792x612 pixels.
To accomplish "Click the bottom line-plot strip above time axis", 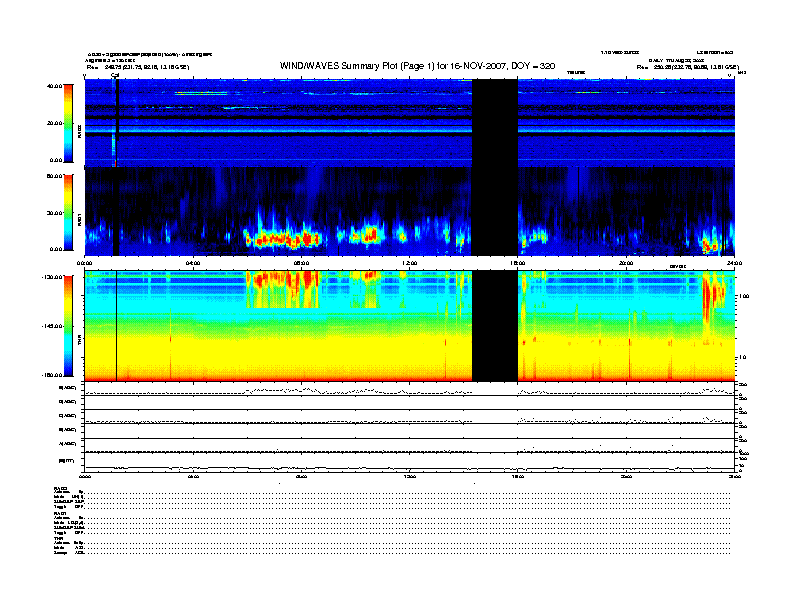I will click(410, 462).
